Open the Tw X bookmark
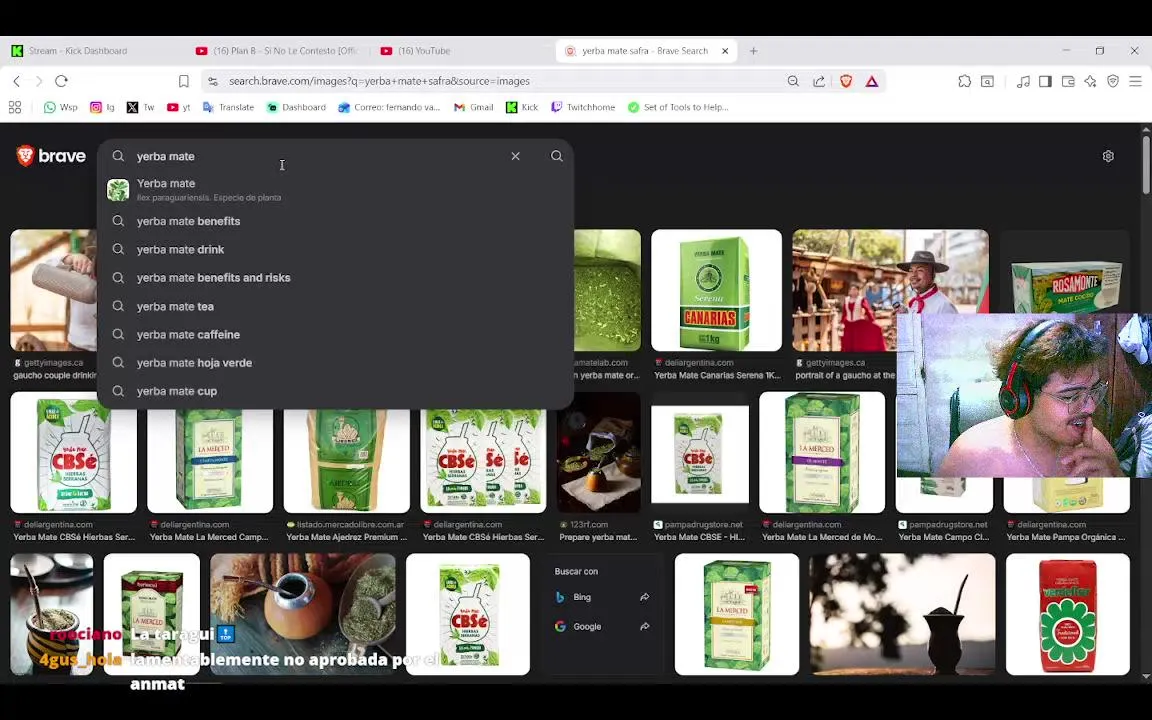Viewport: 1152px width, 720px height. pyautogui.click(x=140, y=107)
